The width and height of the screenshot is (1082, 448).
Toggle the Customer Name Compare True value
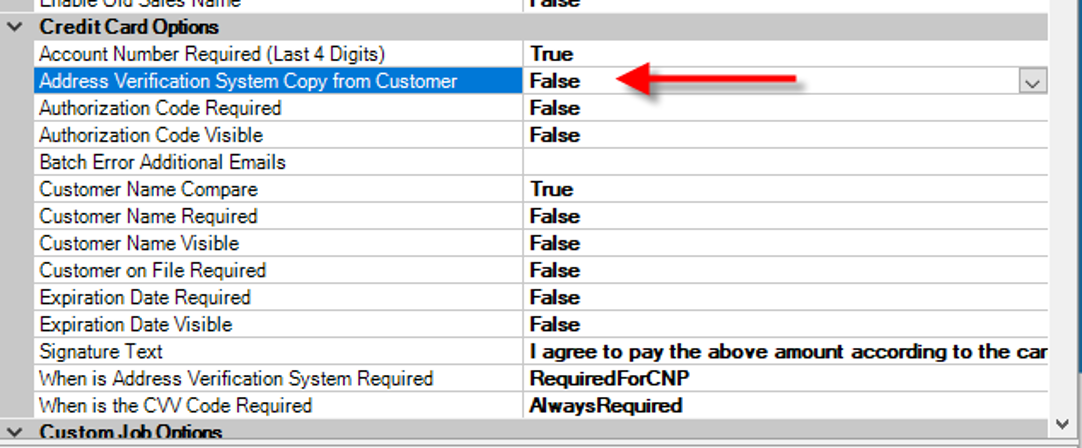(x=552, y=189)
